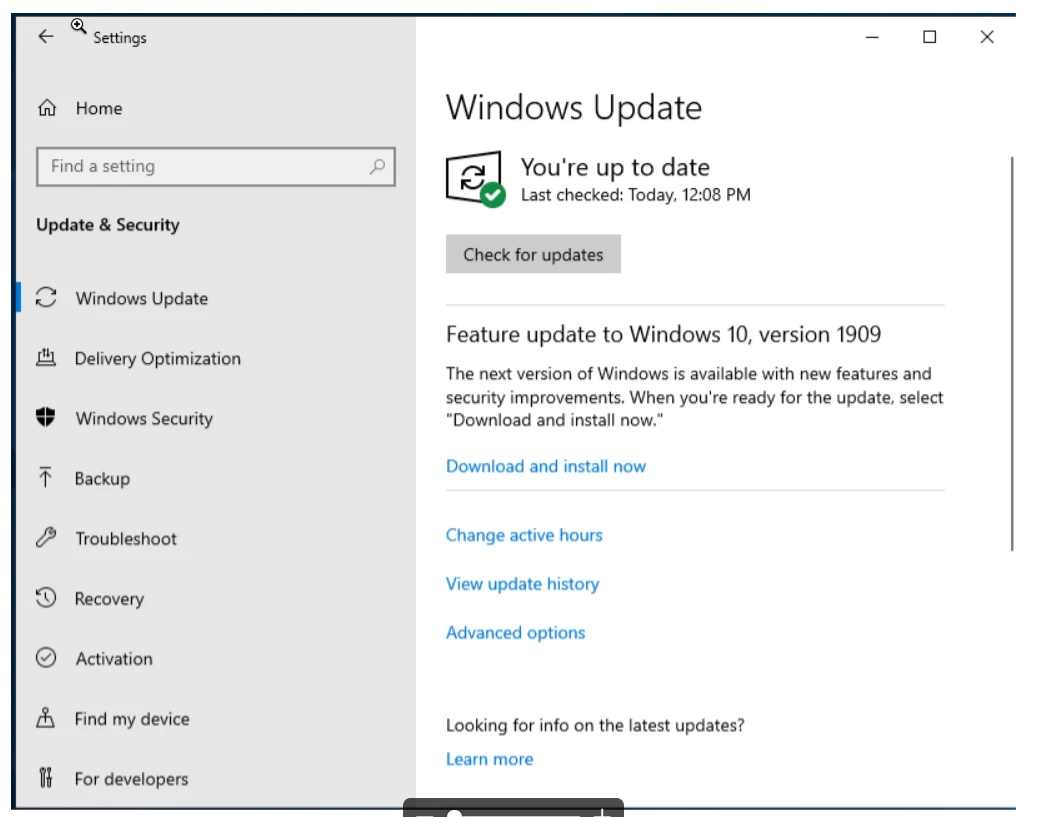Click the Activation checkmark circle icon
Viewport: 1047px width, 817px height.
(x=45, y=657)
